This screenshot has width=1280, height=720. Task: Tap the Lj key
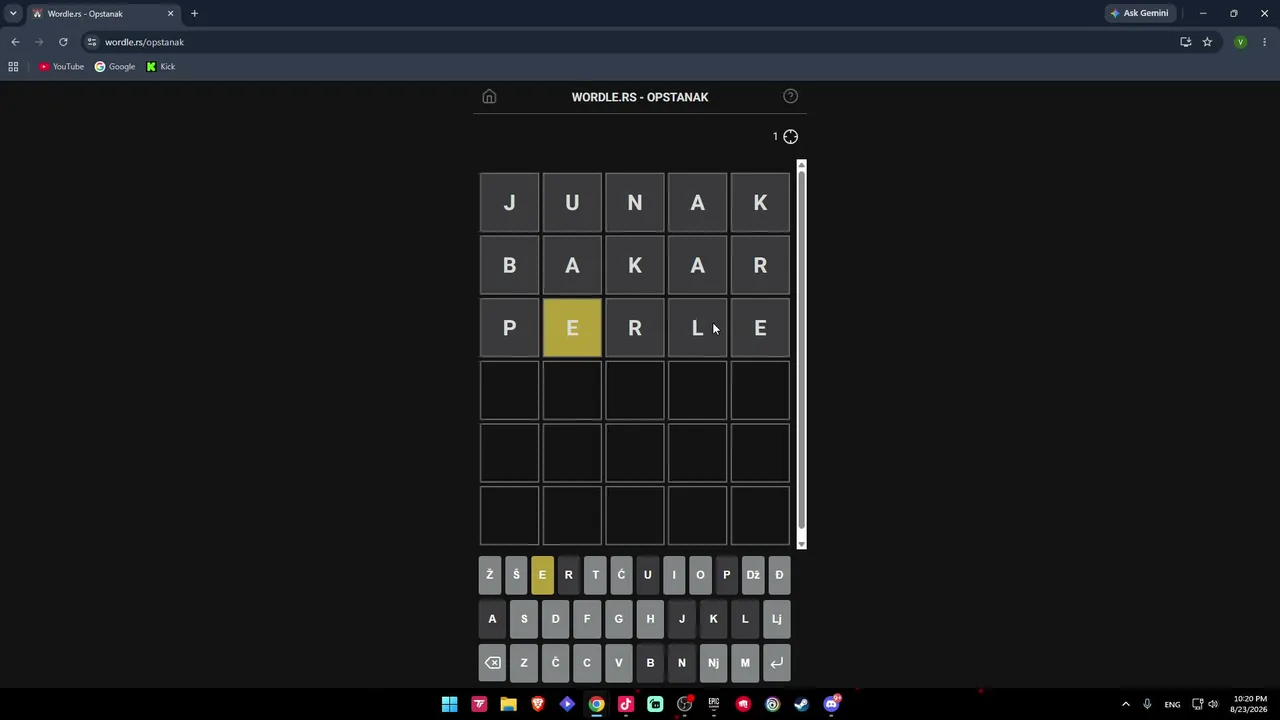click(x=776, y=619)
